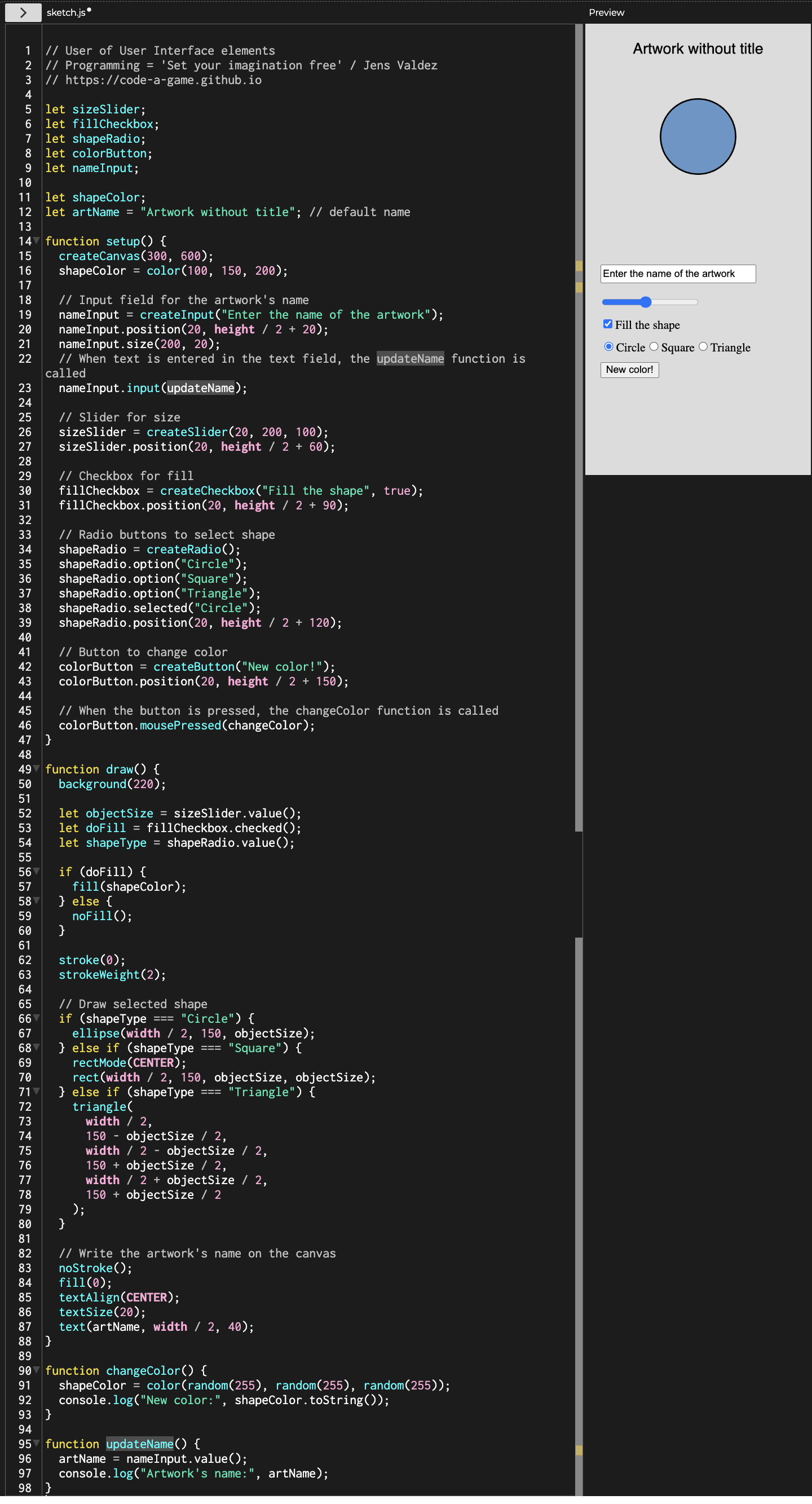
Task: Open the sidebar with the chevron button
Action: tap(23, 12)
